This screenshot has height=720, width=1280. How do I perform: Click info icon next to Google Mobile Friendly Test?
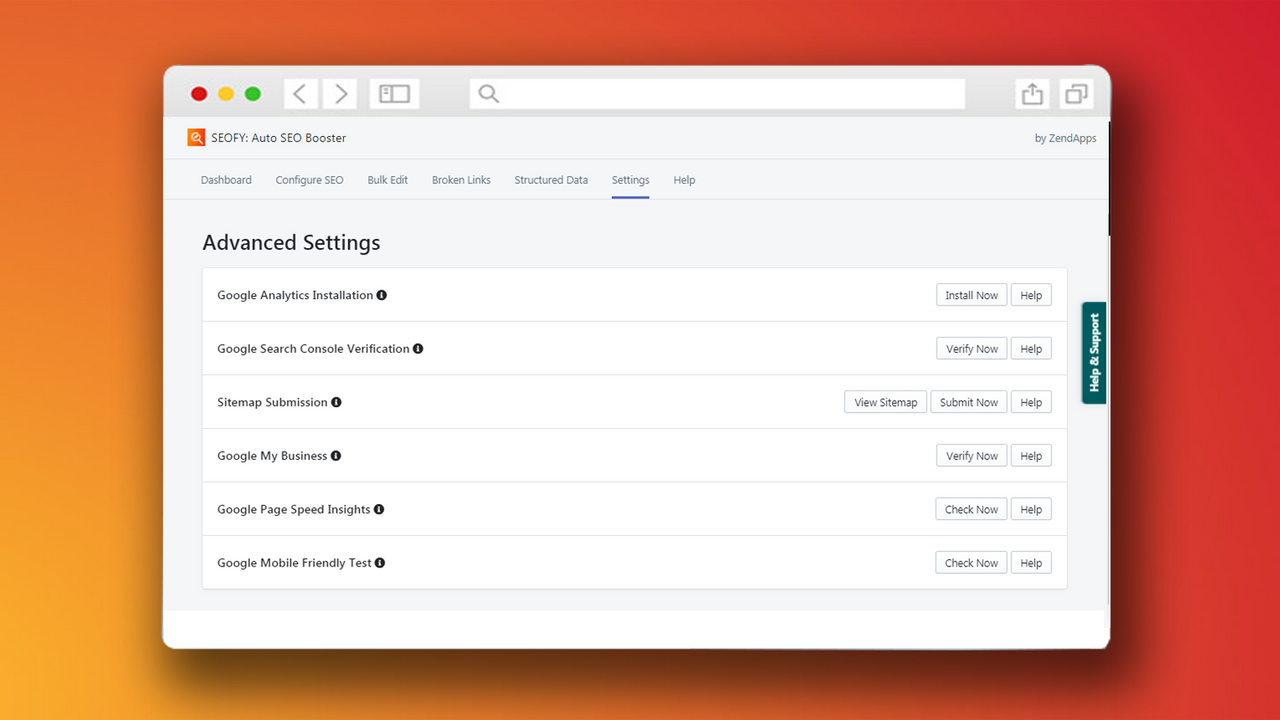379,562
